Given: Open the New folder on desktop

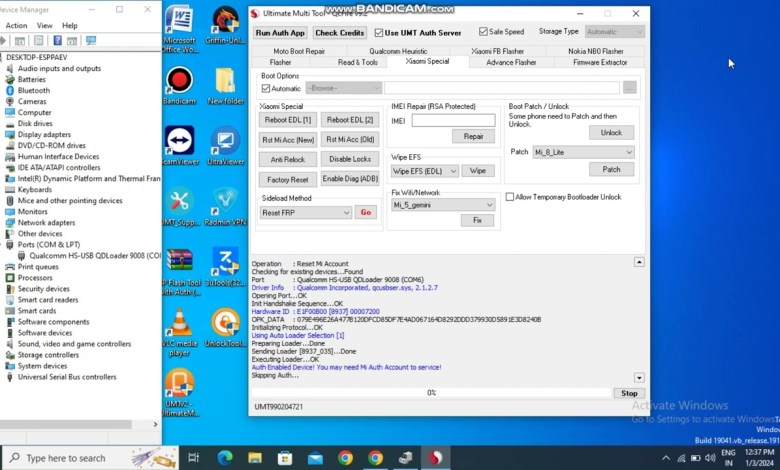Looking at the screenshot, I should tap(225, 84).
